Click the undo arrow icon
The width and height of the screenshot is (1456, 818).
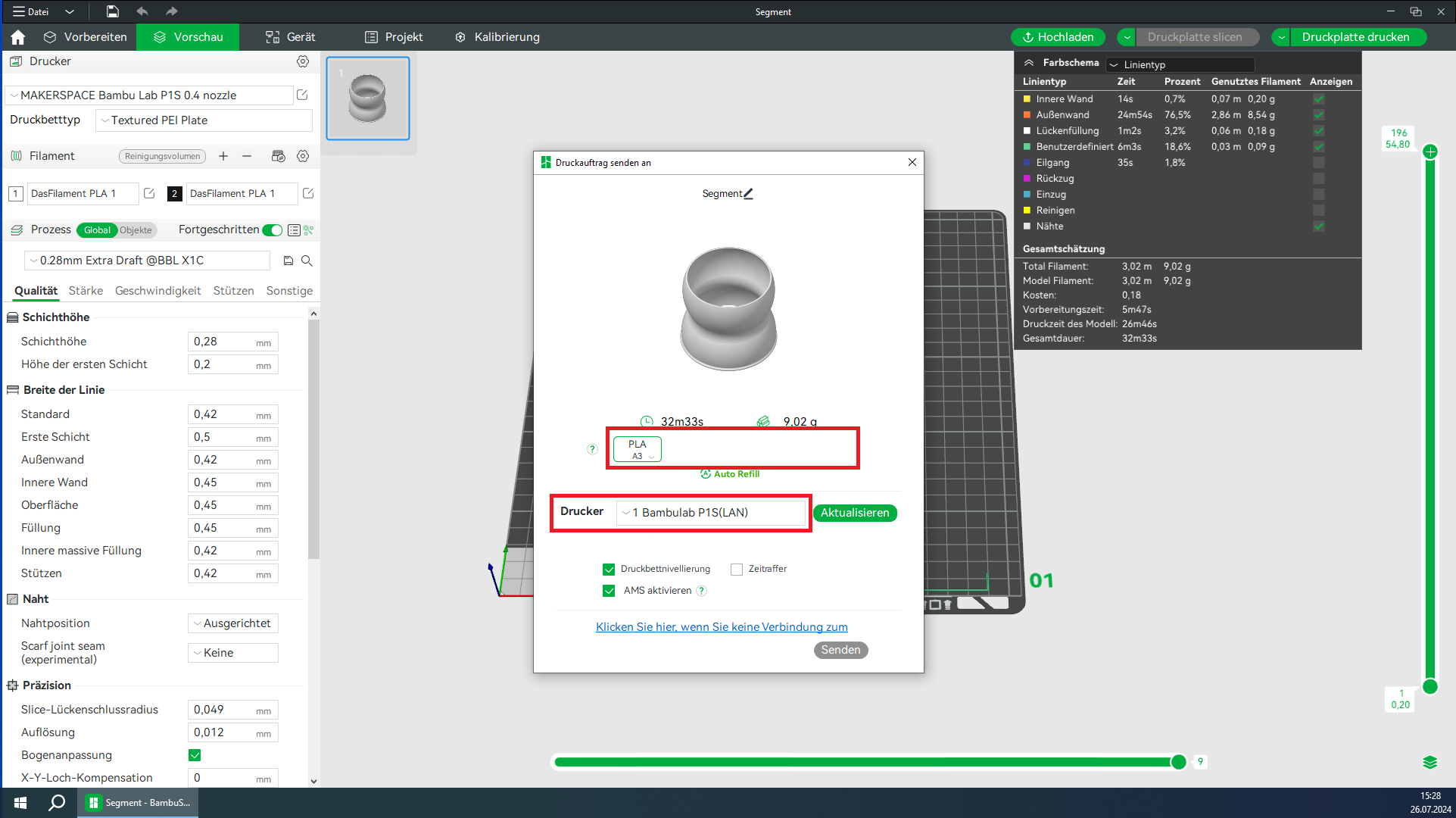coord(142,11)
